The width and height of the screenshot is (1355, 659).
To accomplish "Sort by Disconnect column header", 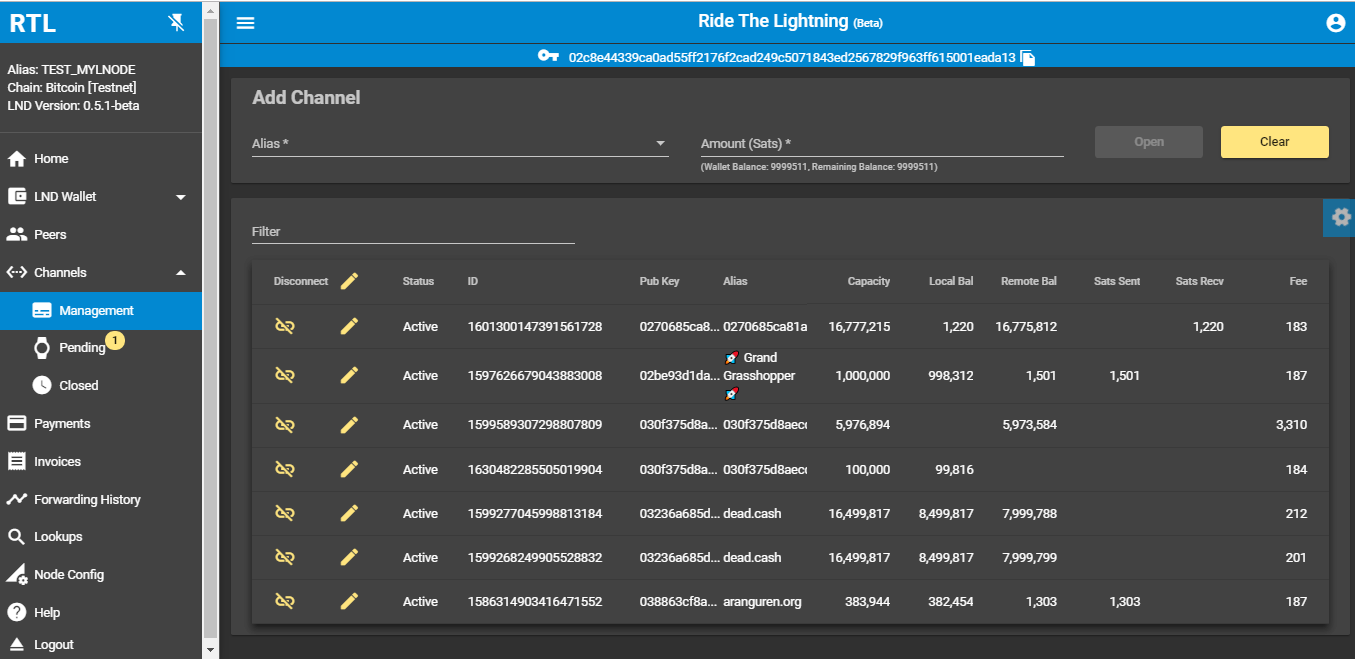I will coord(301,281).
